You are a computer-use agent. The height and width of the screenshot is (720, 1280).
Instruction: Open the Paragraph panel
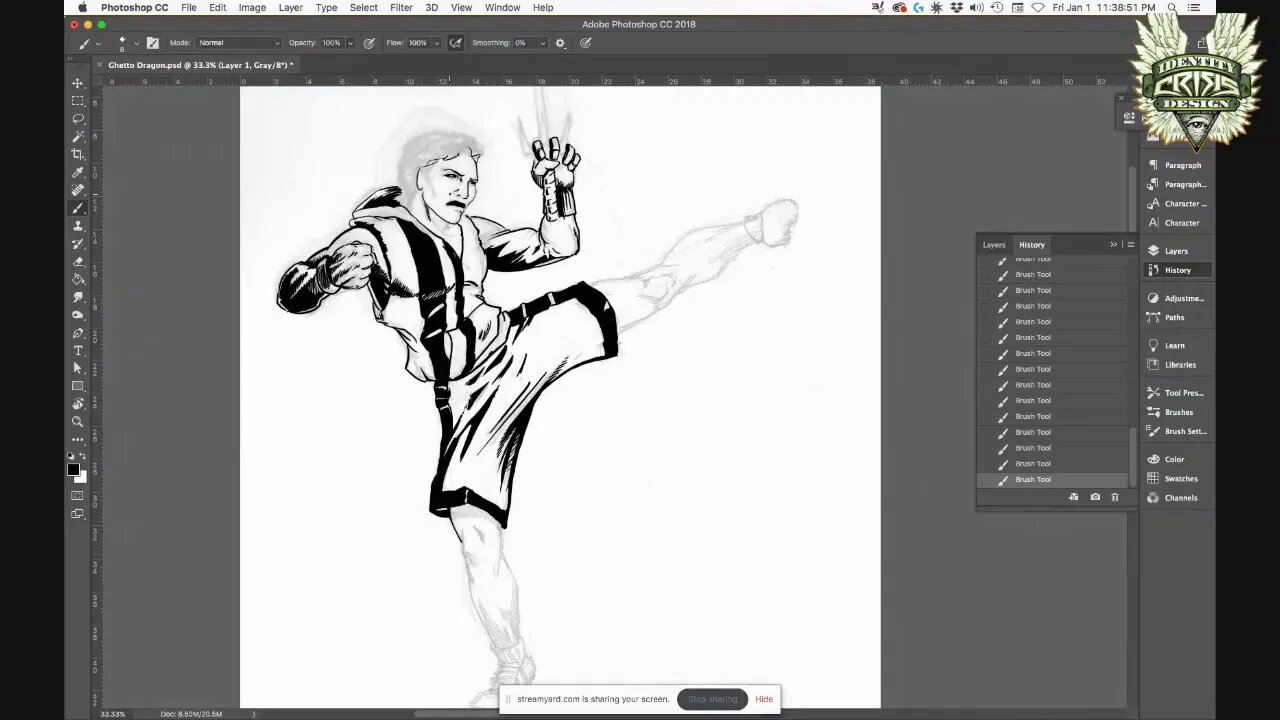[1175, 165]
